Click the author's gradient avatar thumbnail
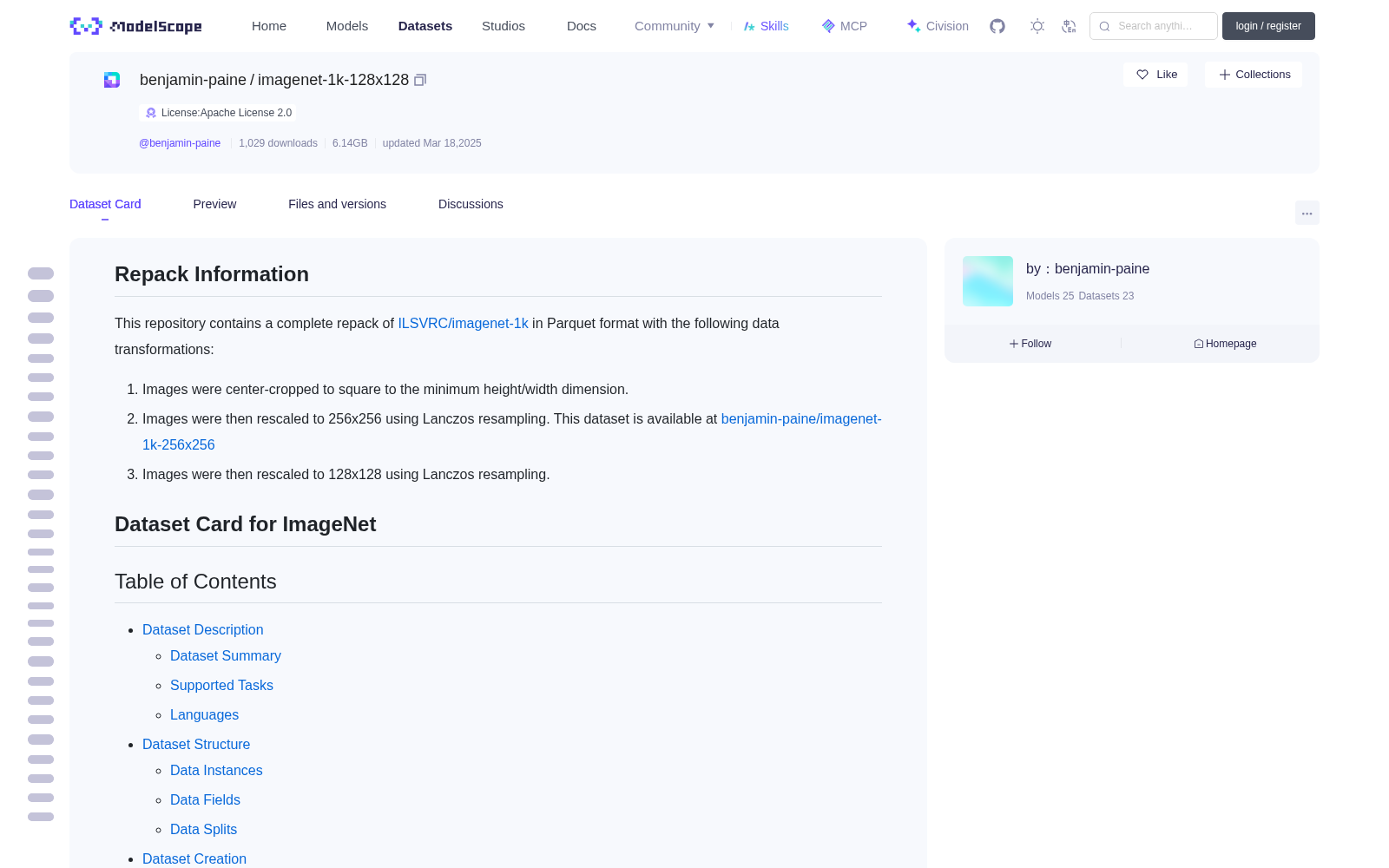The height and width of the screenshot is (868, 1389). point(988,281)
